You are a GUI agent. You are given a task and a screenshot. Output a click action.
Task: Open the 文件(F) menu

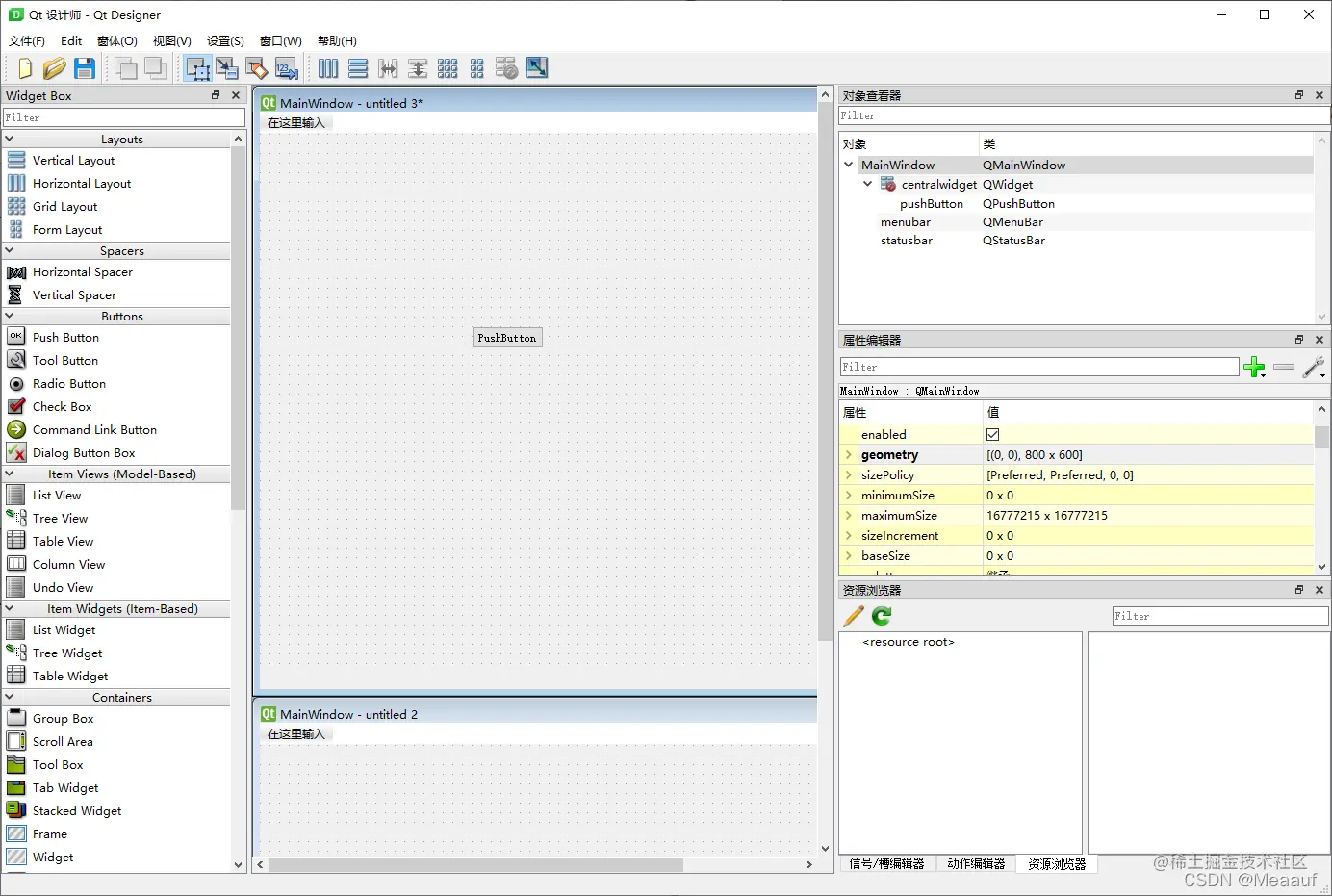(x=27, y=41)
